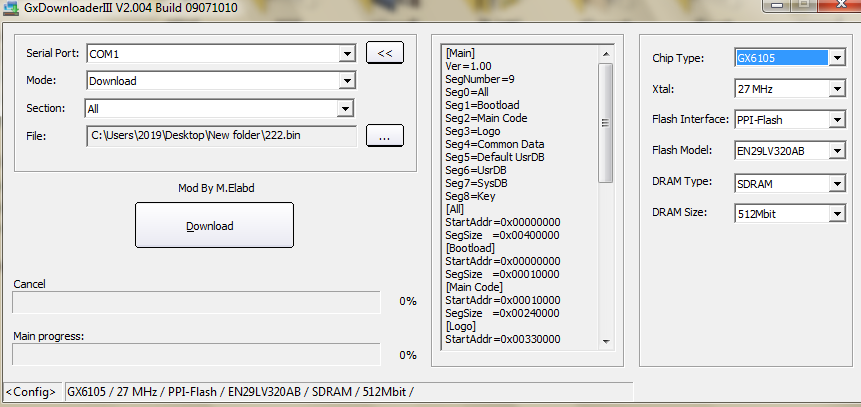Open the Serial Port COM1 dropdown
Image resolution: width=861 pixels, height=407 pixels.
pos(346,54)
